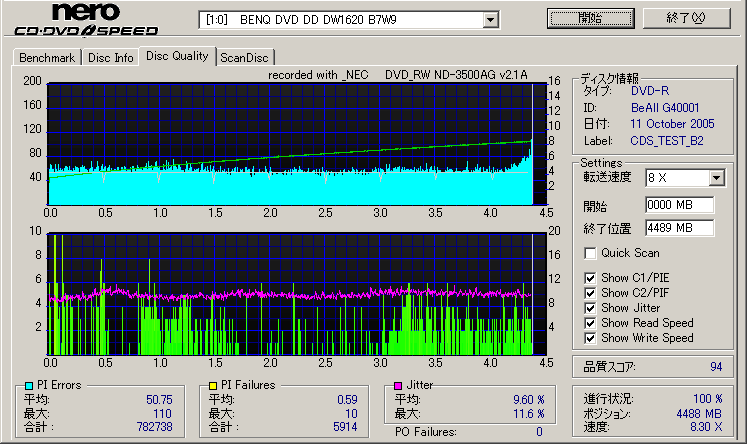This screenshot has width=747, height=444.
Task: Enable the Quick Scan checkbox
Action: click(x=590, y=253)
